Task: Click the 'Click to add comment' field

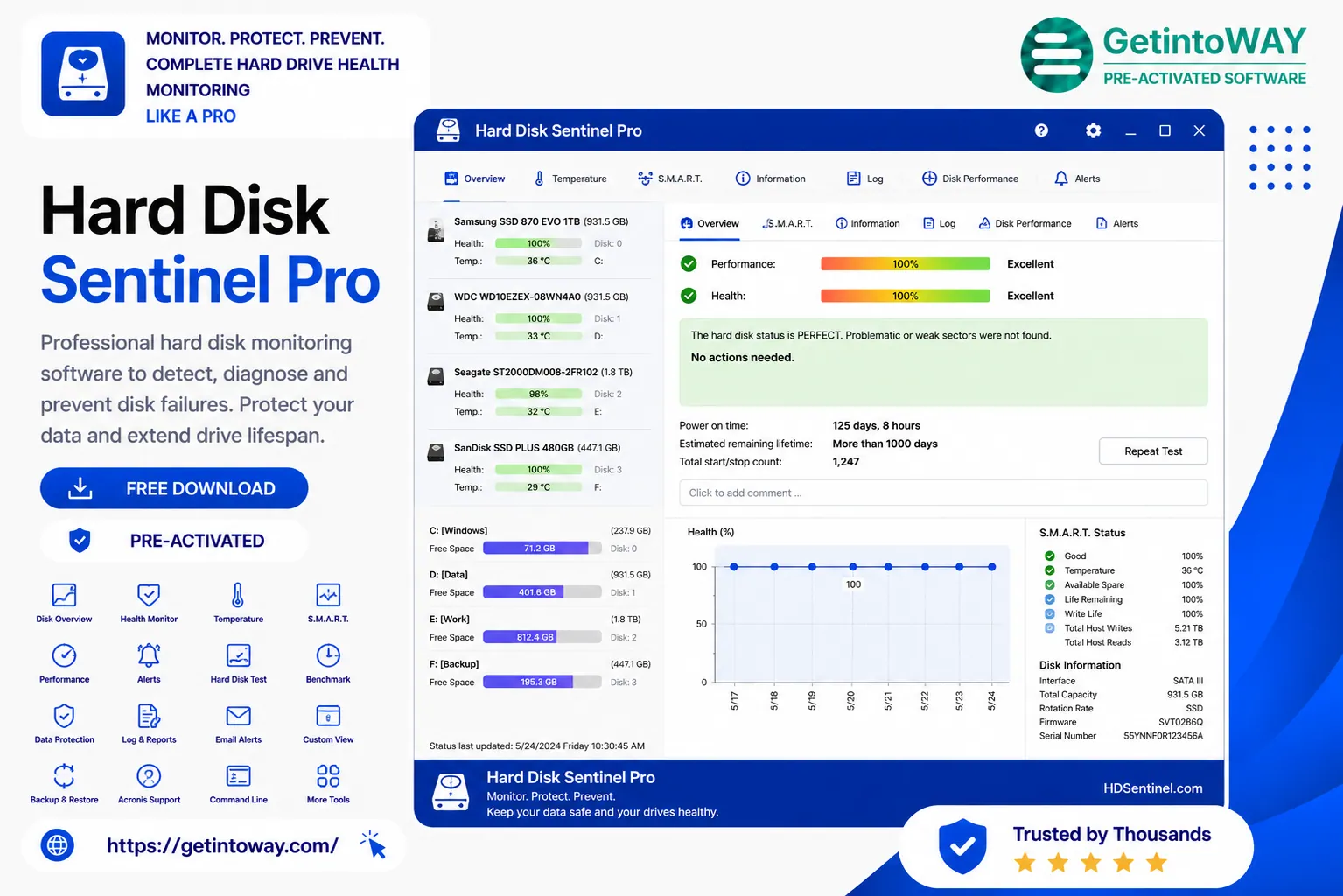Action: coord(943,493)
